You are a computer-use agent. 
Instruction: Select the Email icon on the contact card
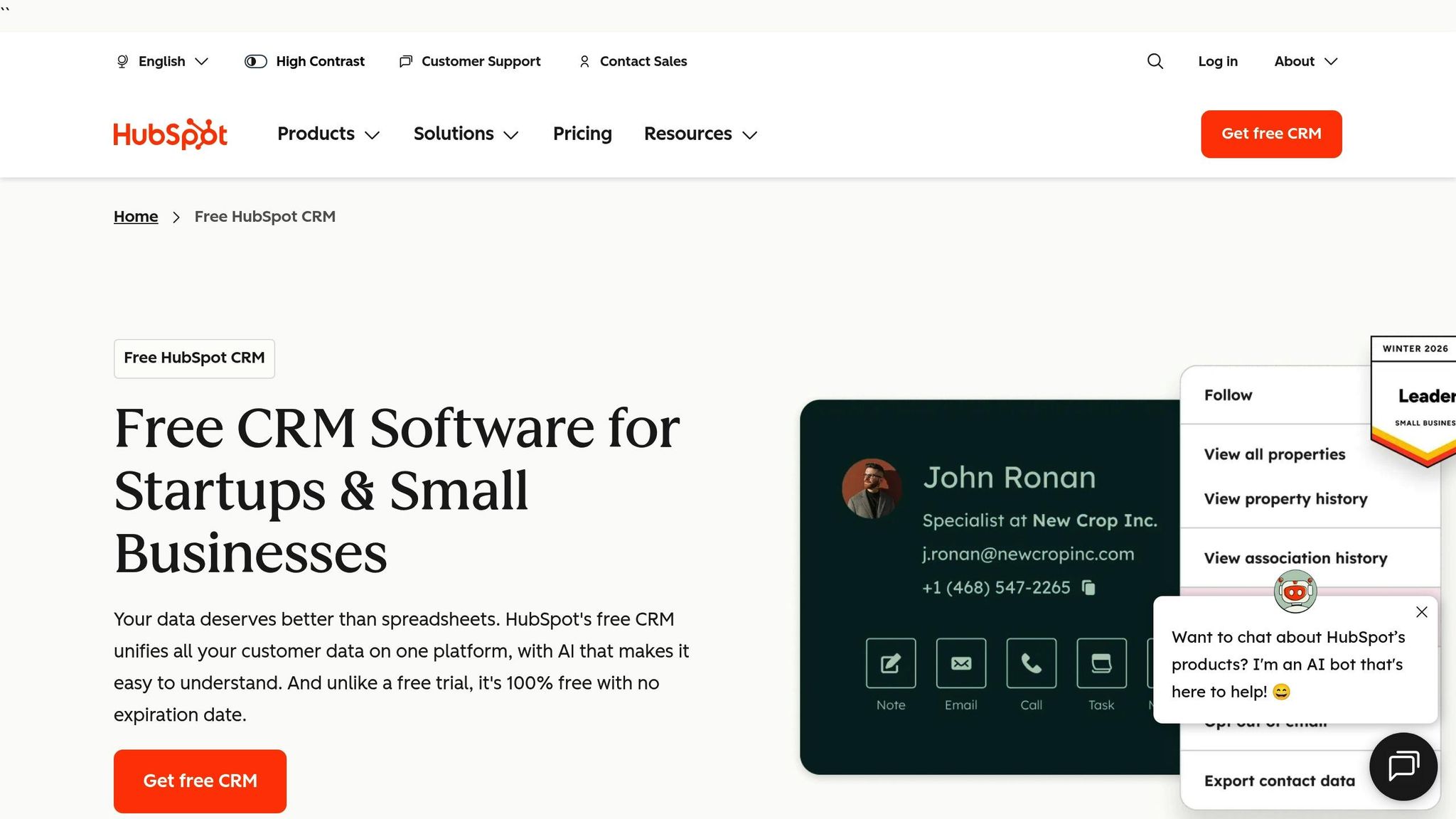pos(960,664)
